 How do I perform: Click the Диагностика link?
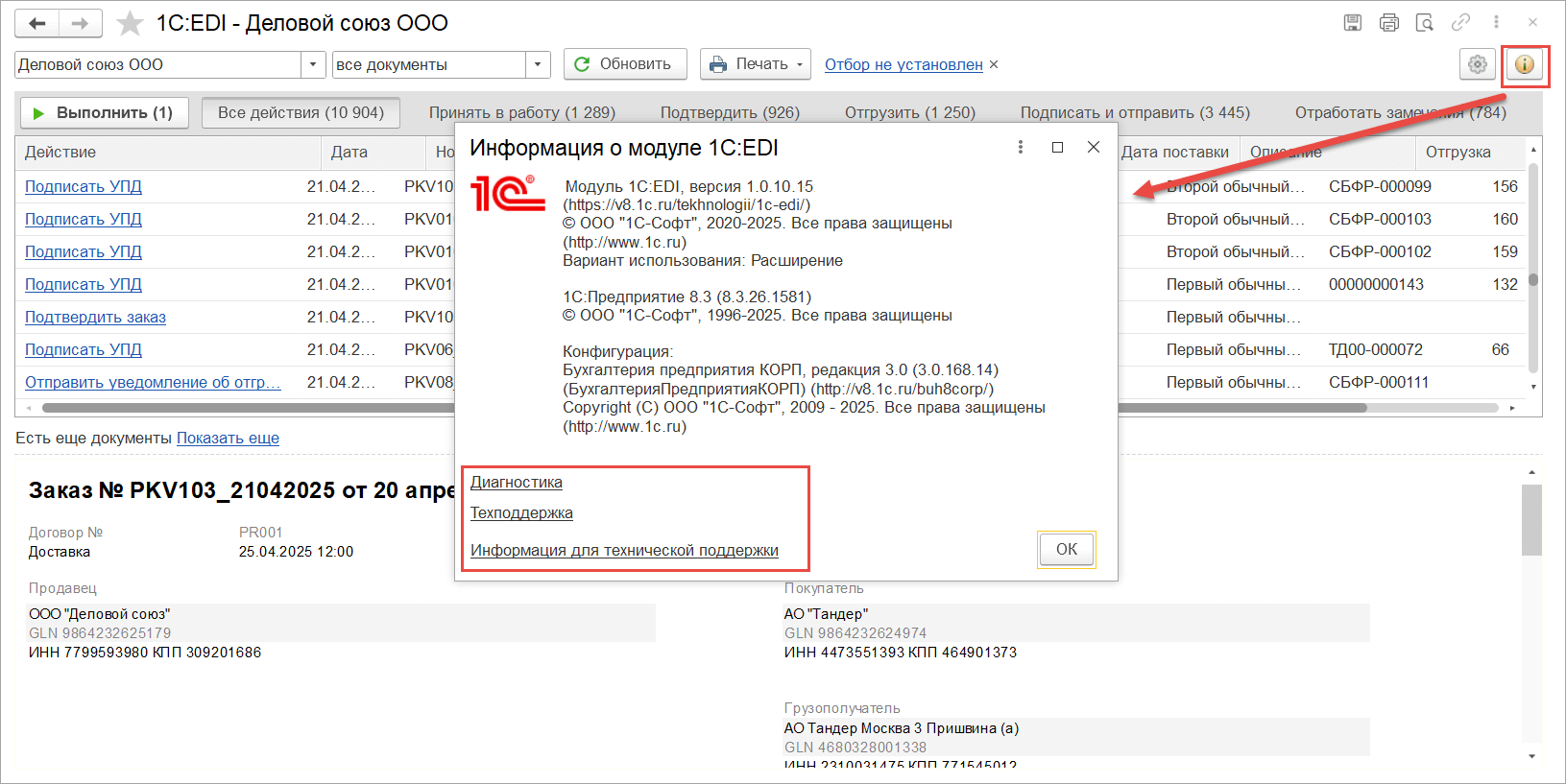[x=517, y=482]
